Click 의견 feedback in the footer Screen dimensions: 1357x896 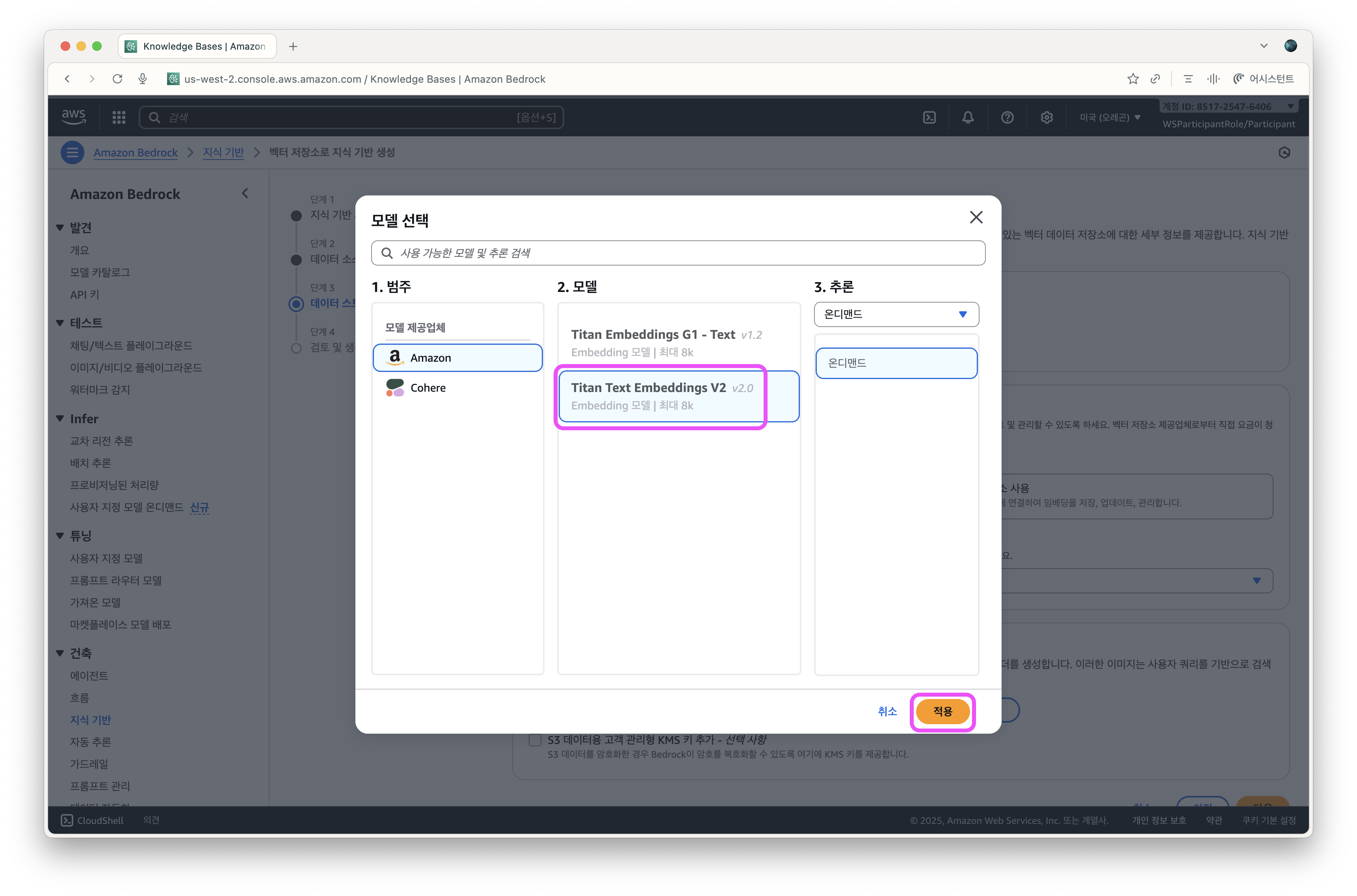coord(151,821)
